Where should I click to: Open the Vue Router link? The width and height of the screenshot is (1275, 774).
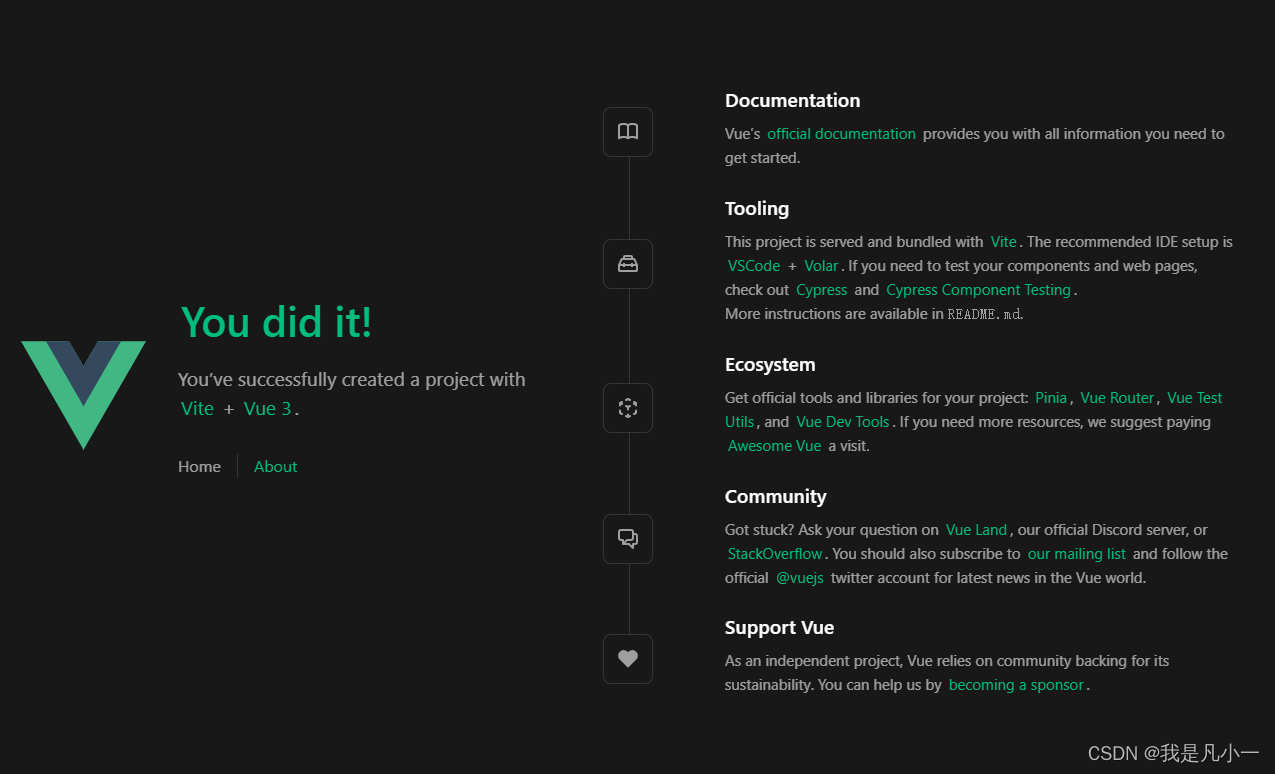(1117, 397)
